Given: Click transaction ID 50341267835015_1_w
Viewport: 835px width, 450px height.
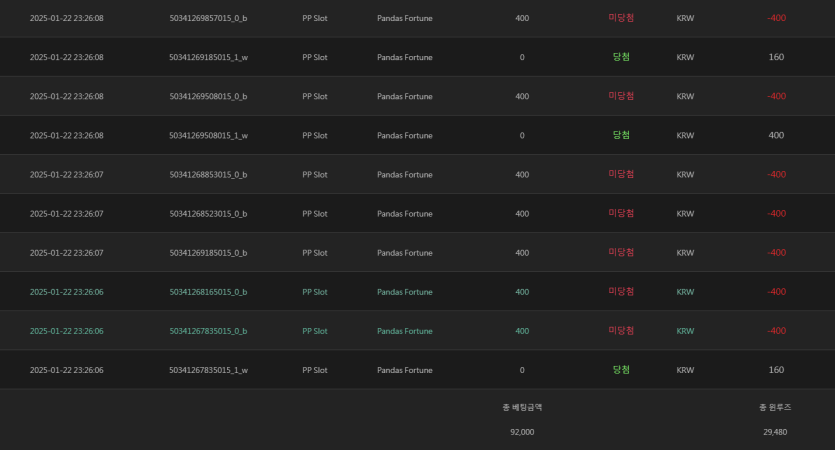Looking at the screenshot, I should coord(208,369).
